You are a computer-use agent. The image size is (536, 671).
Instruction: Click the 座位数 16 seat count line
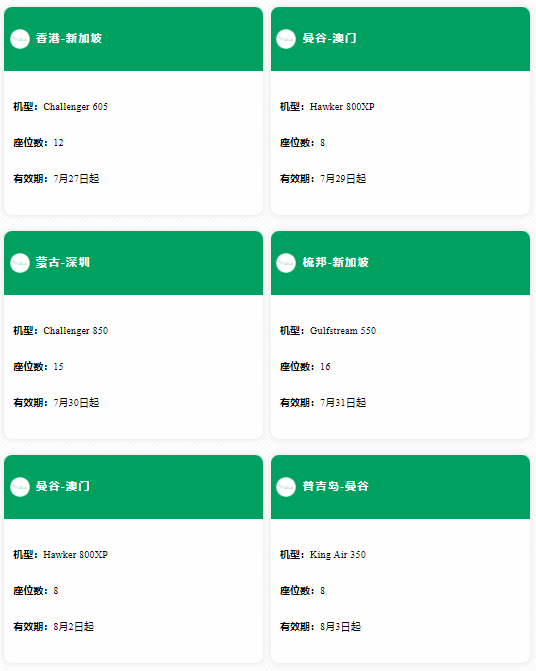click(305, 367)
